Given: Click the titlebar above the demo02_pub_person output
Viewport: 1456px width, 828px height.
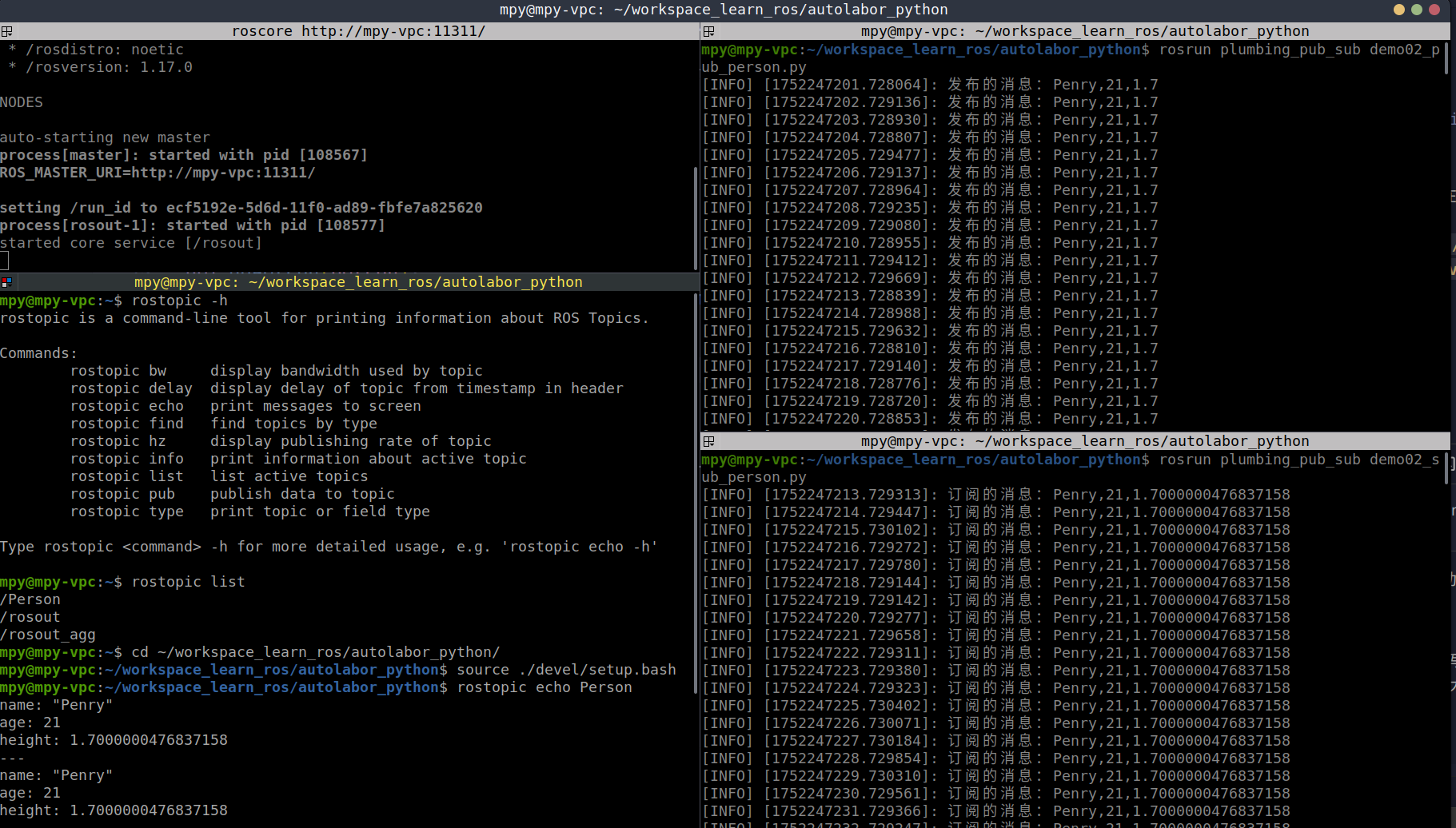Looking at the screenshot, I should [x=1084, y=31].
